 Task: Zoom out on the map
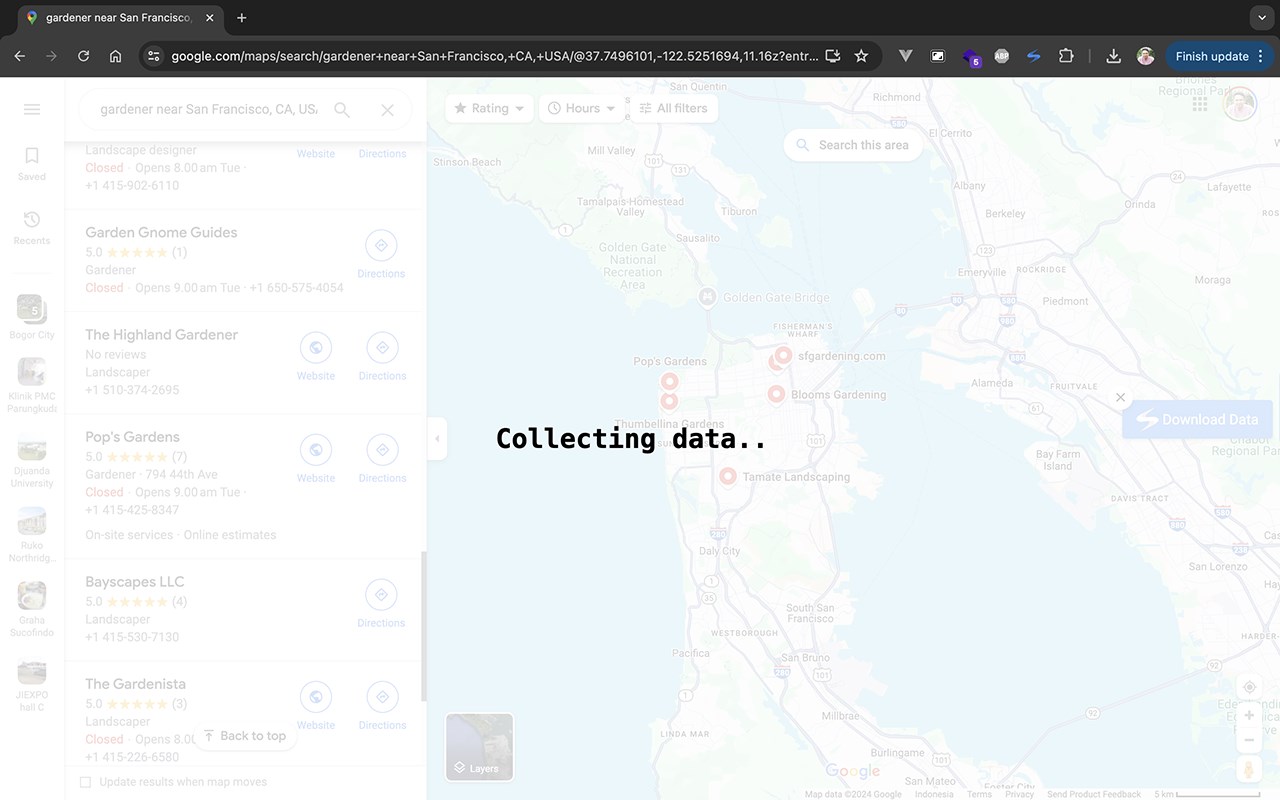(1249, 740)
